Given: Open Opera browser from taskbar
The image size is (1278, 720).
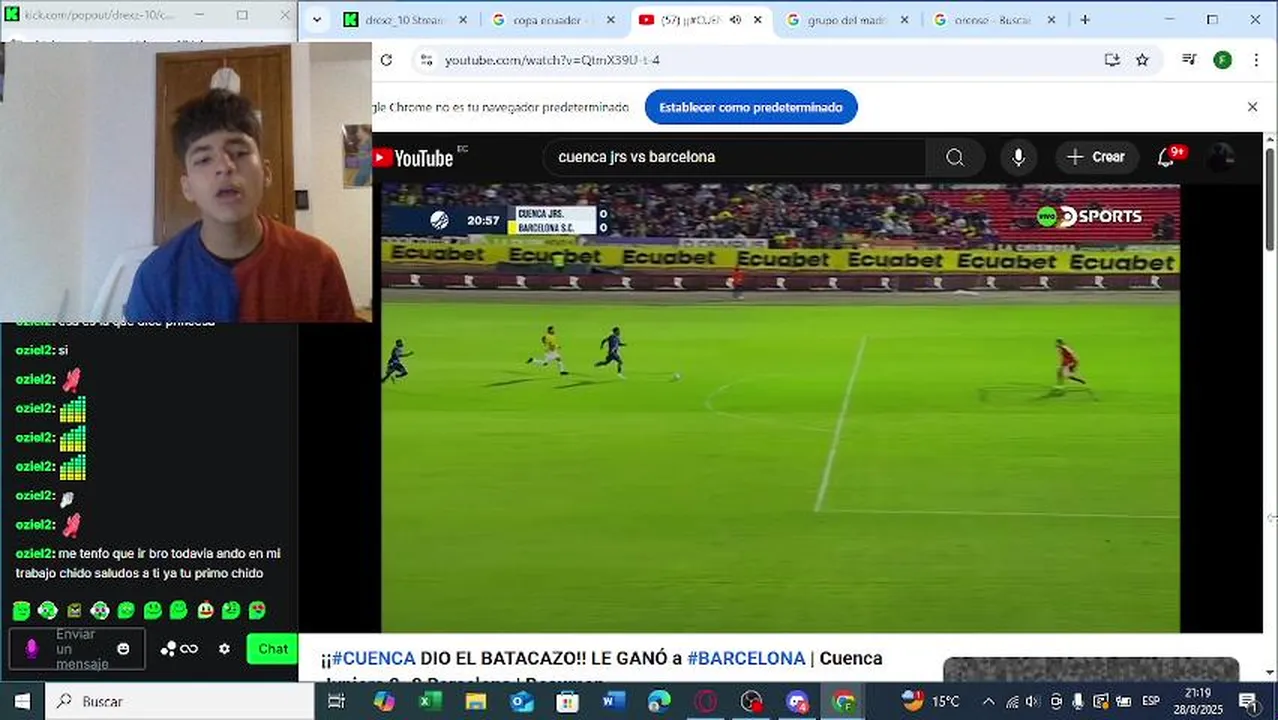Looking at the screenshot, I should [705, 701].
